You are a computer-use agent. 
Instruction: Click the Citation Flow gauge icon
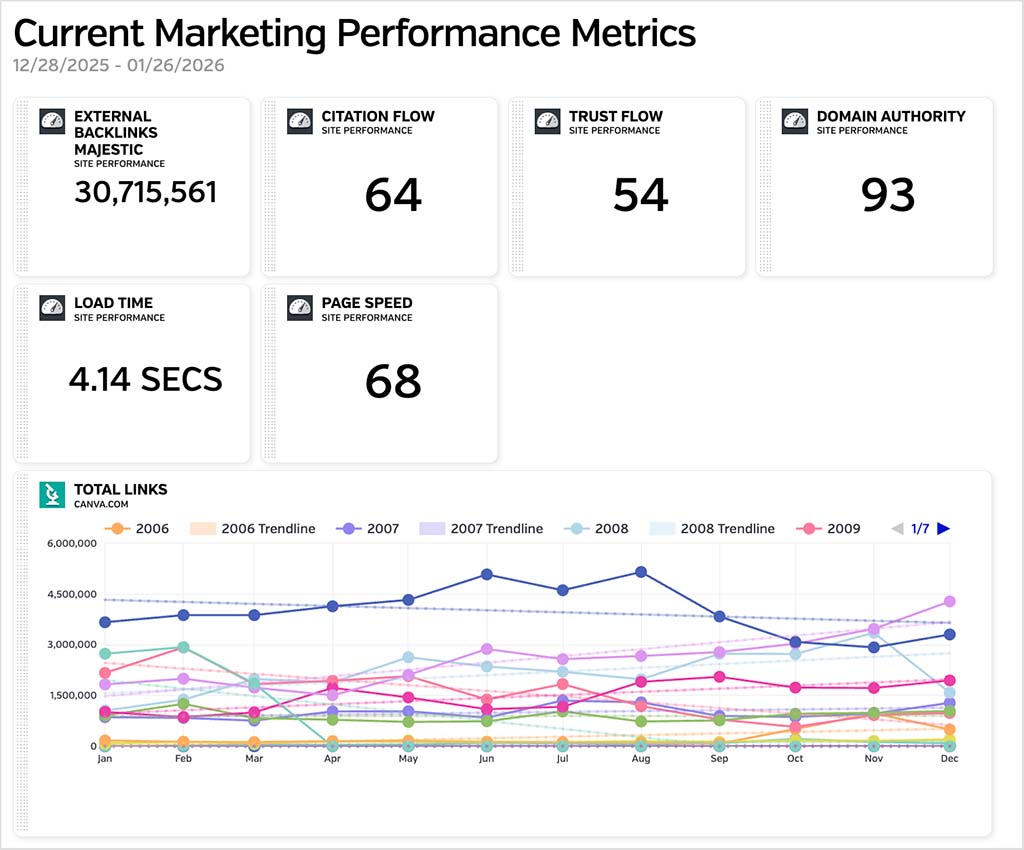[300, 122]
